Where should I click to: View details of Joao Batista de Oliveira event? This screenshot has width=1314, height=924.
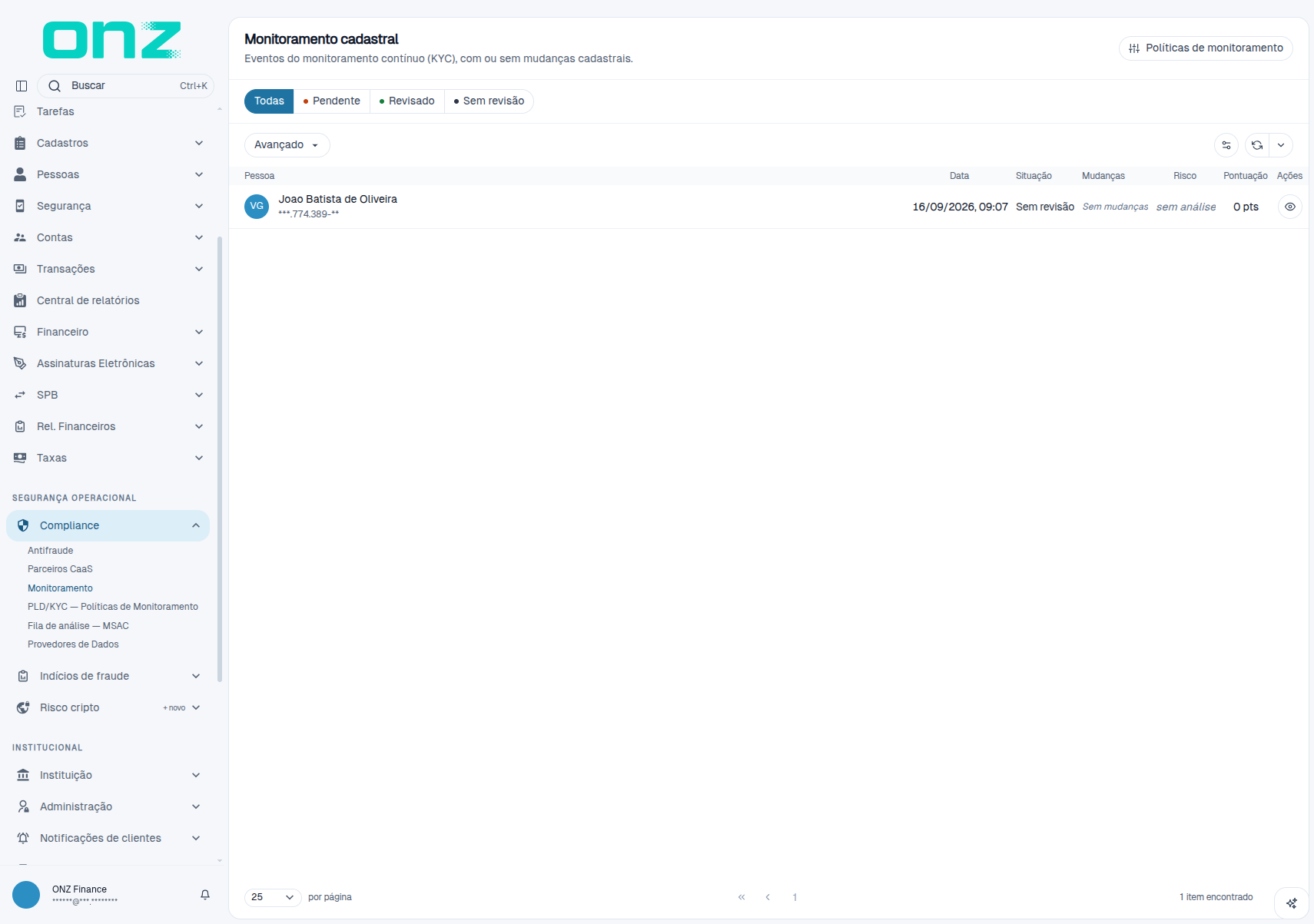click(1290, 207)
